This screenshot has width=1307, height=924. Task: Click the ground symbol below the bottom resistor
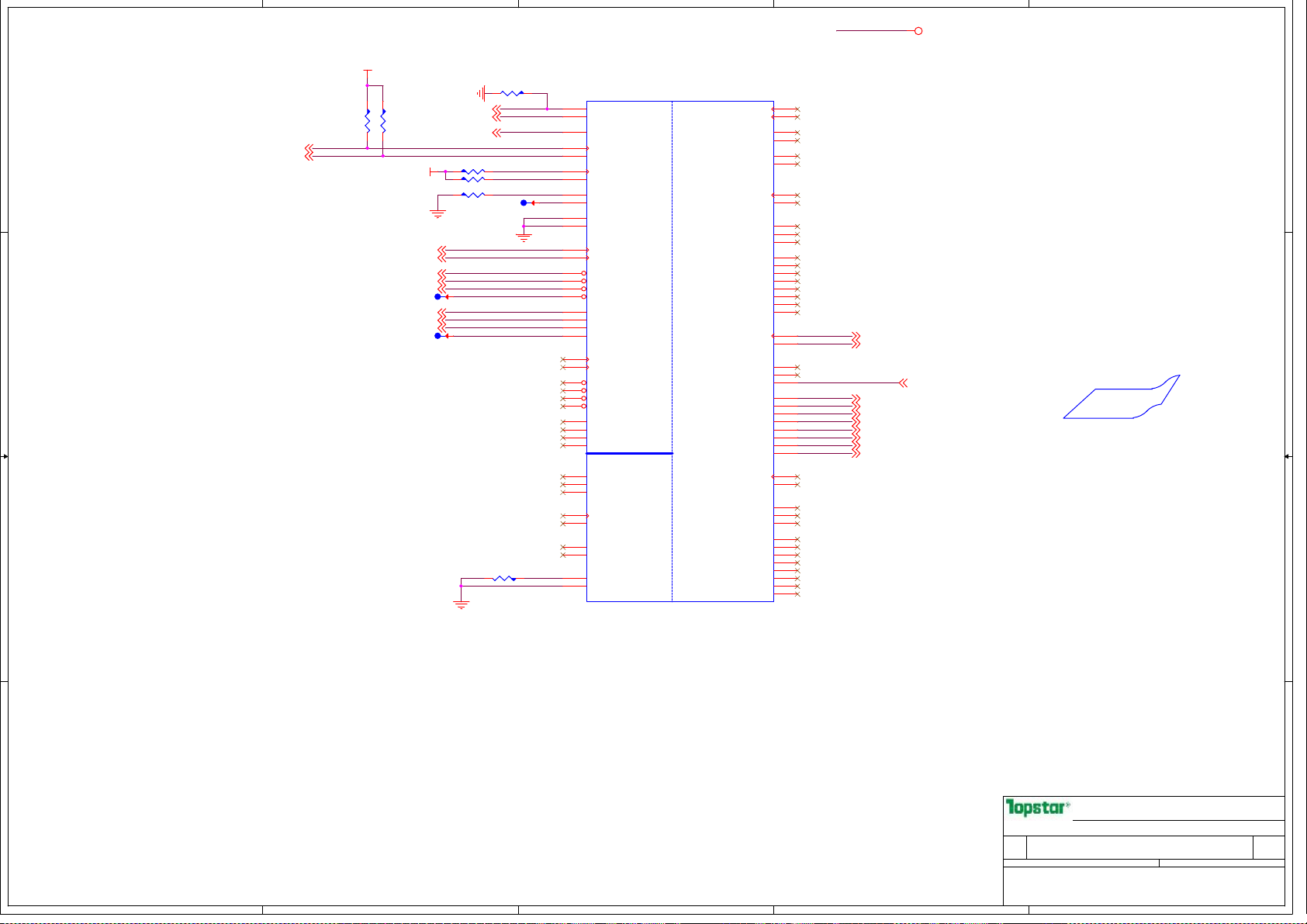(462, 604)
